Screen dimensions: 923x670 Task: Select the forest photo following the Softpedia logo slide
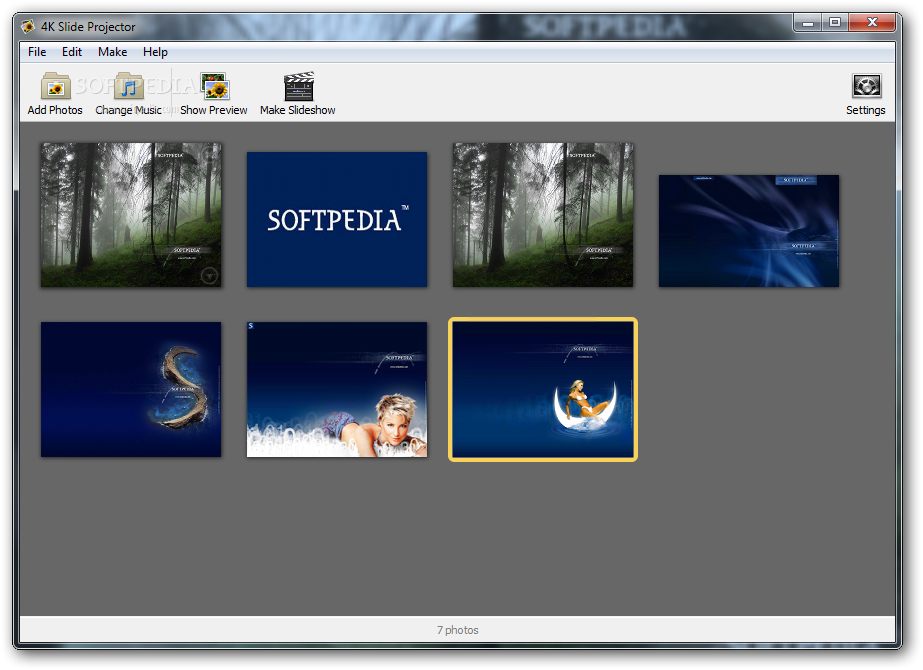tap(543, 215)
